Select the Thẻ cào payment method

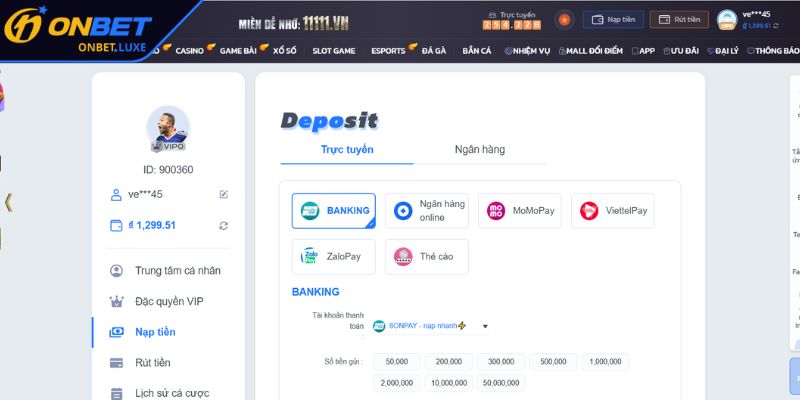pos(427,257)
